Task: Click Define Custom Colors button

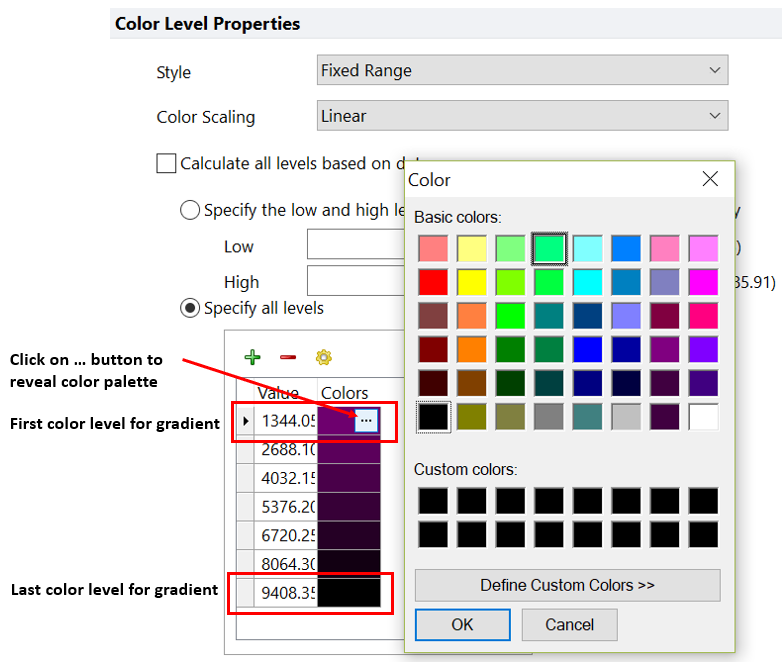Action: (567, 585)
